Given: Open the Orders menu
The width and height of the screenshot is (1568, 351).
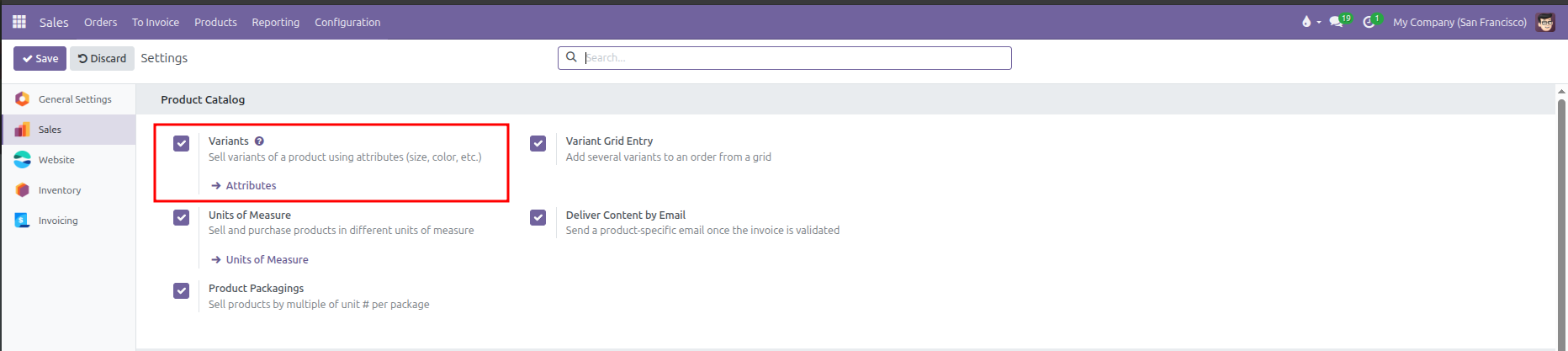Looking at the screenshot, I should 100,22.
